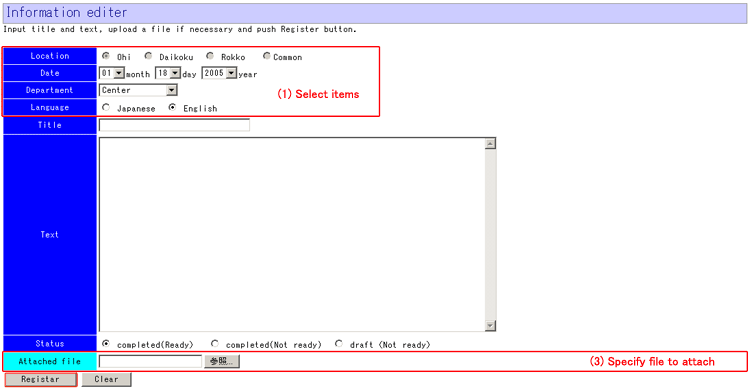Choose Daikoku as the location
This screenshot has height=390, width=750.
[149, 56]
